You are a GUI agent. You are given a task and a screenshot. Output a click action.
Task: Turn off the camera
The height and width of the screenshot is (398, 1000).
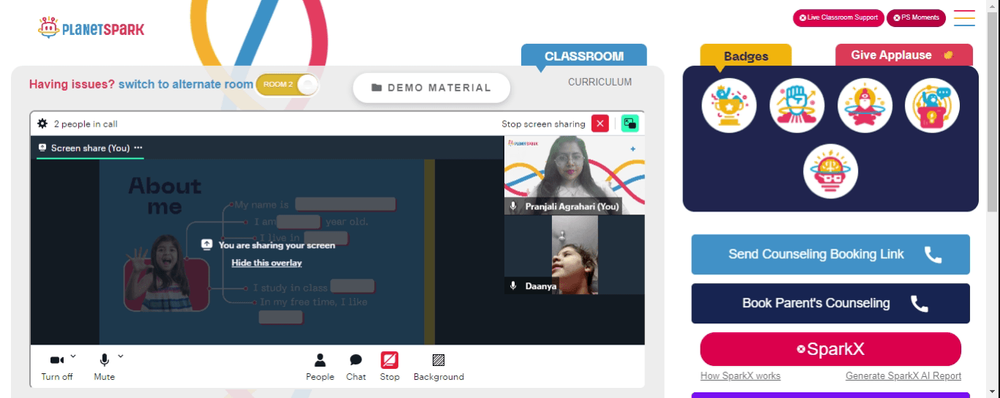pyautogui.click(x=57, y=367)
